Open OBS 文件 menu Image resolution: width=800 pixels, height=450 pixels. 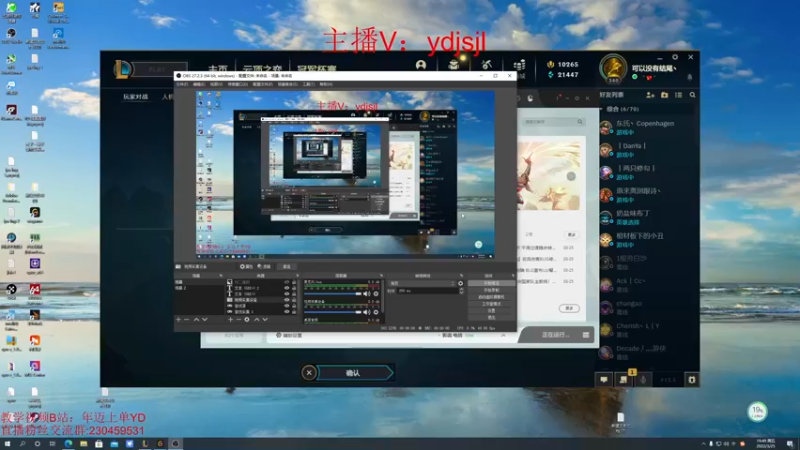(x=182, y=84)
